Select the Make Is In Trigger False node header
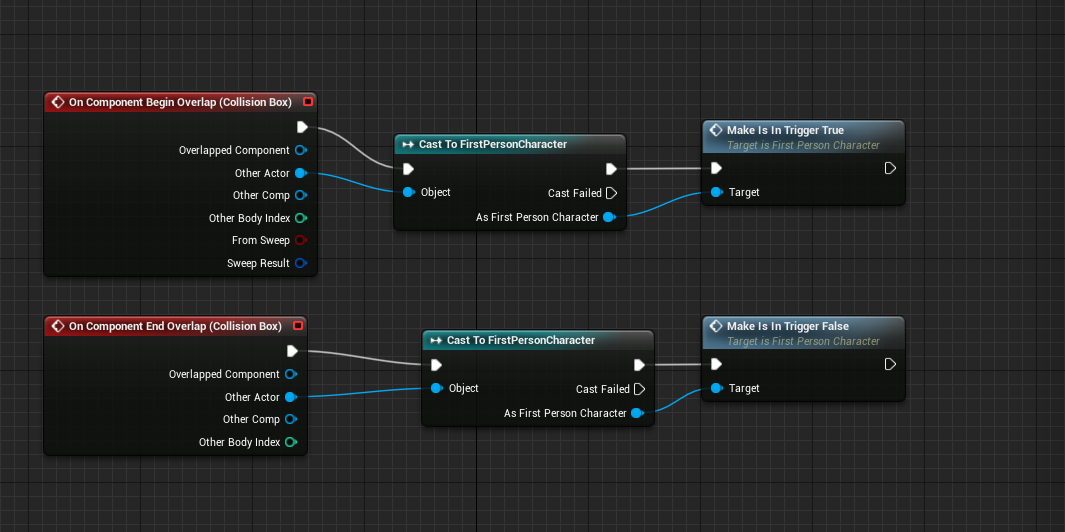Viewport: 1065px width, 532px height. coord(803,333)
